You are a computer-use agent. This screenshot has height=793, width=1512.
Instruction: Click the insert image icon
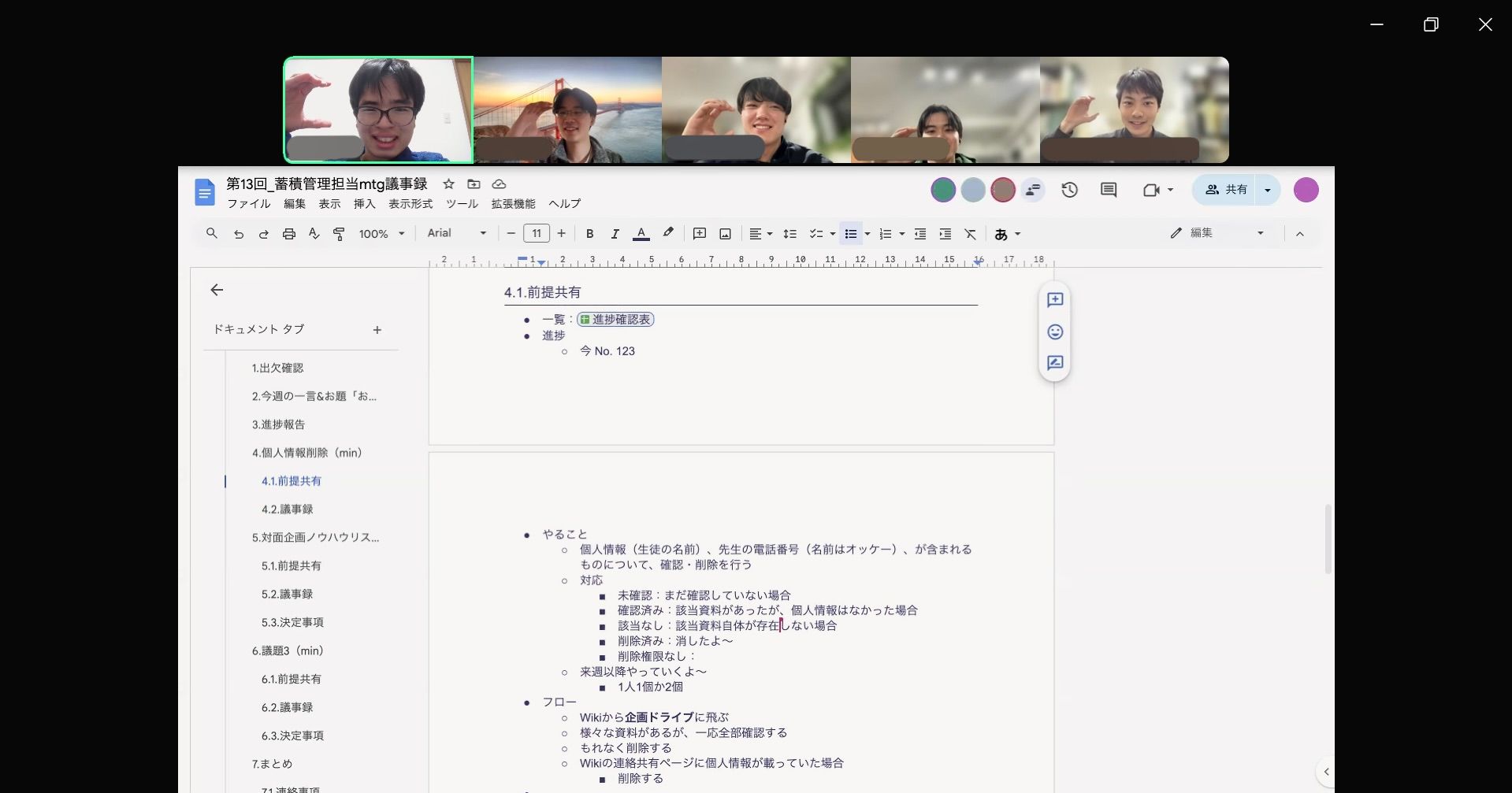(725, 234)
